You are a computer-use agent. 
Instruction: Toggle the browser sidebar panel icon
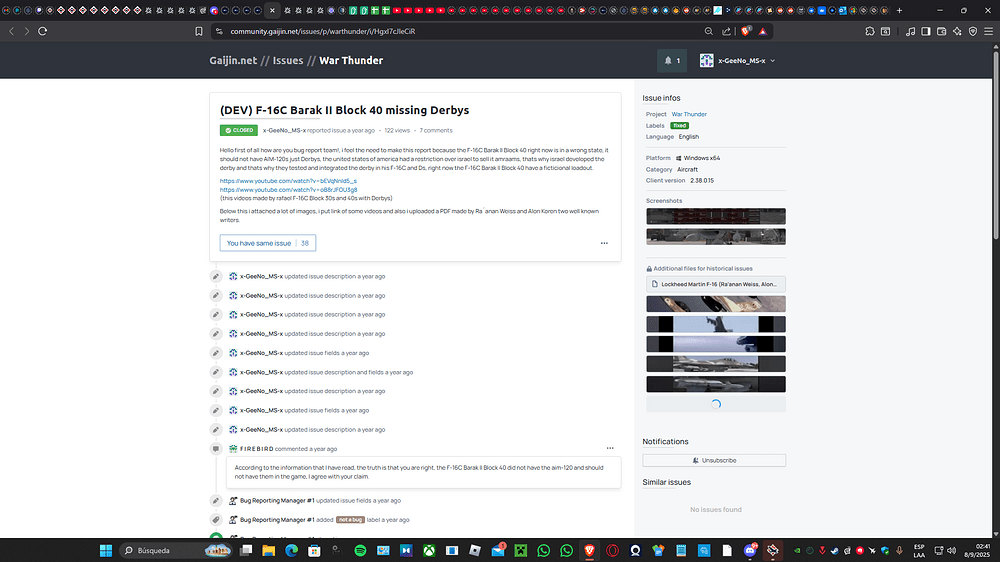[925, 31]
